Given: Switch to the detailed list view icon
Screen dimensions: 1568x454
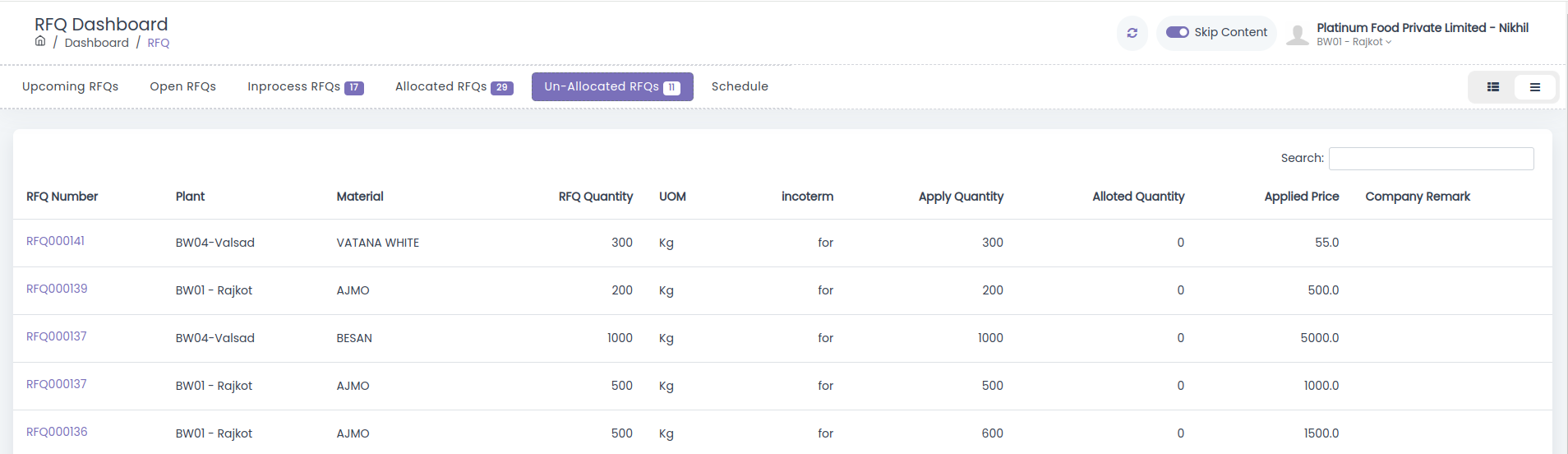Looking at the screenshot, I should tap(1493, 87).
